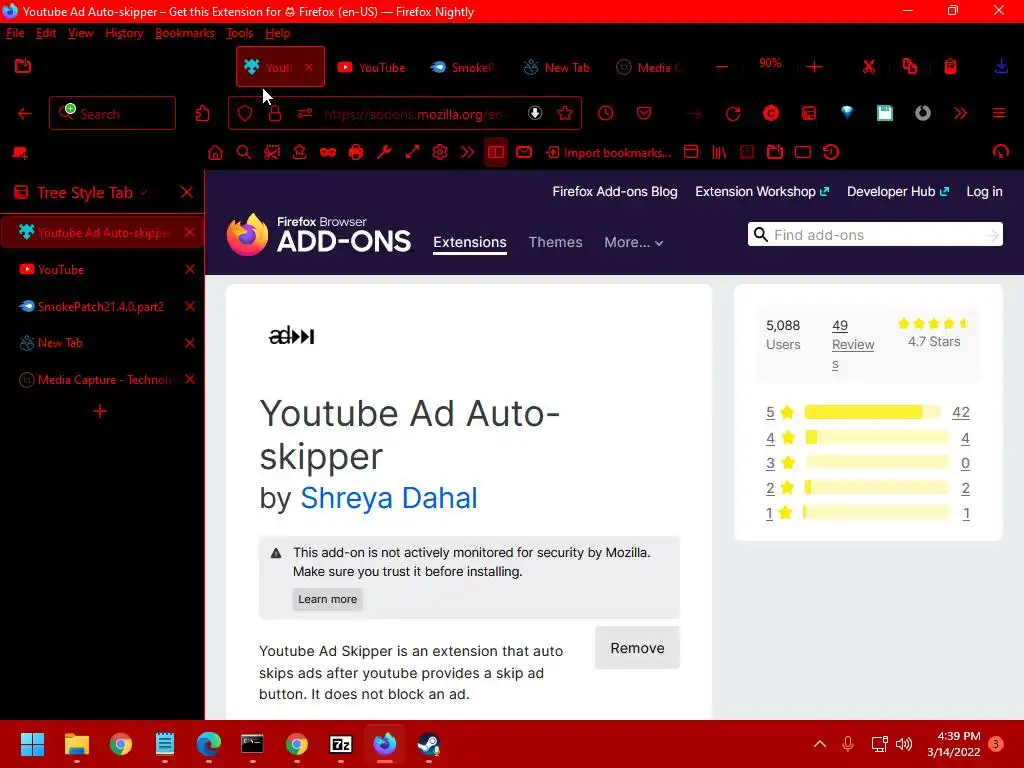Open the gear Settings icon in bookmarks toolbar
1024x768 pixels.
[440, 152]
